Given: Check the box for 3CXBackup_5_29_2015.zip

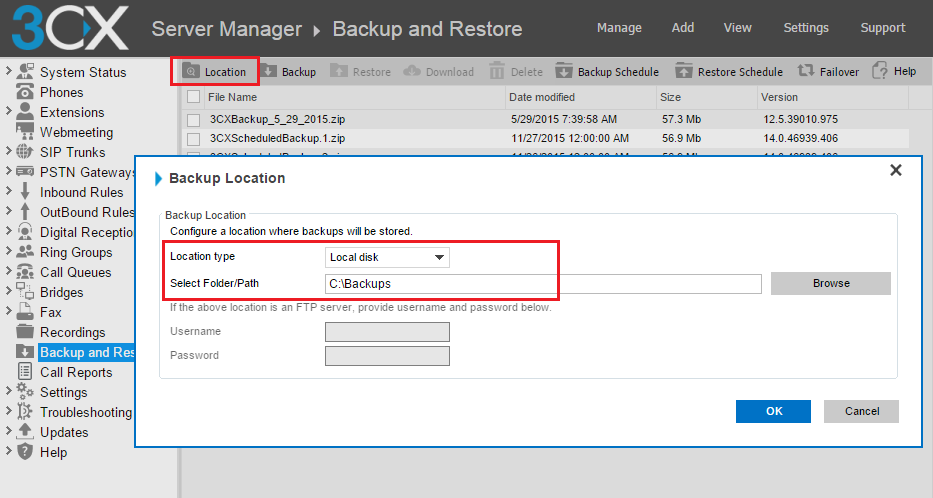Looking at the screenshot, I should pyautogui.click(x=193, y=120).
